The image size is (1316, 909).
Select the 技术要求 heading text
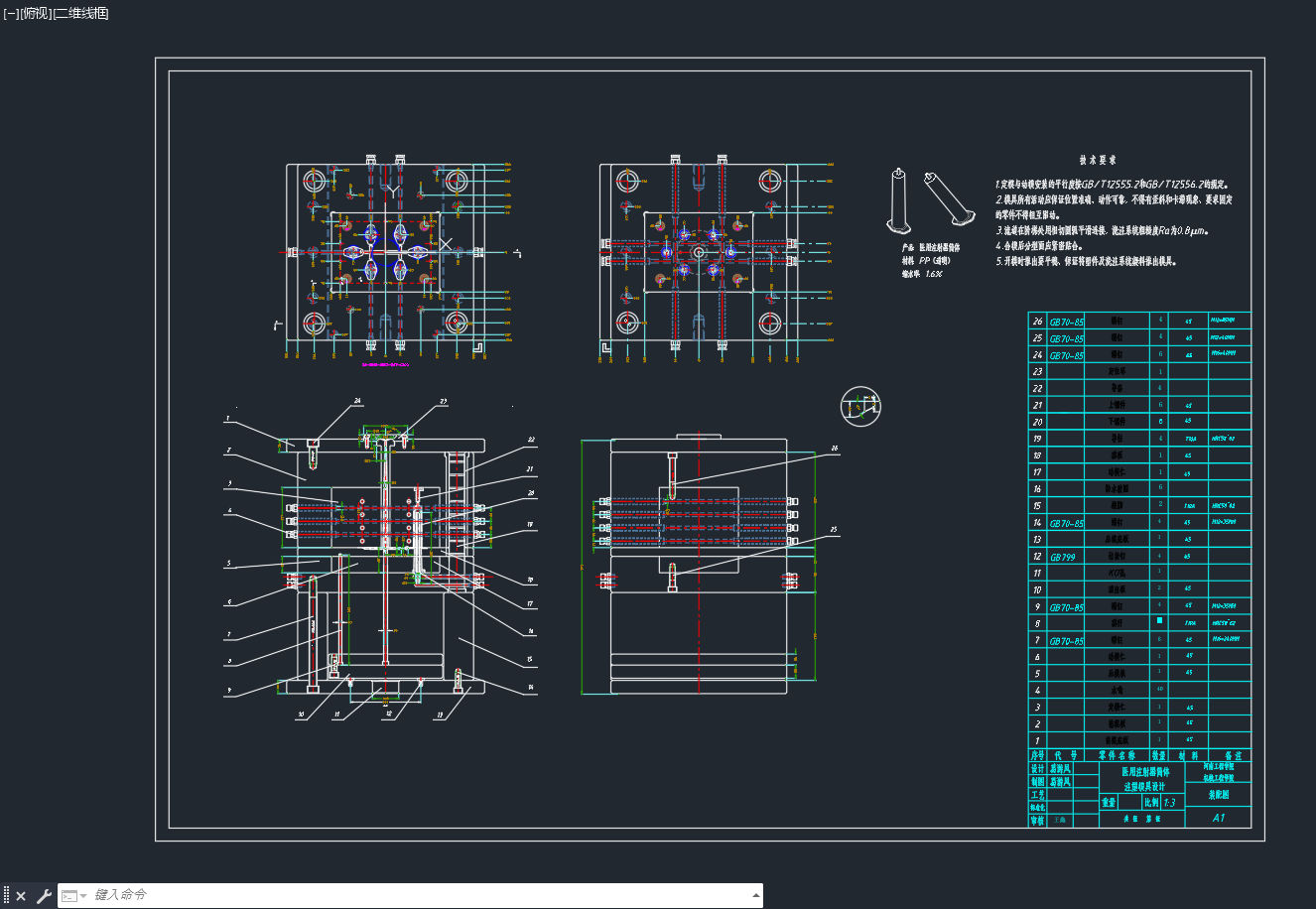click(1098, 160)
